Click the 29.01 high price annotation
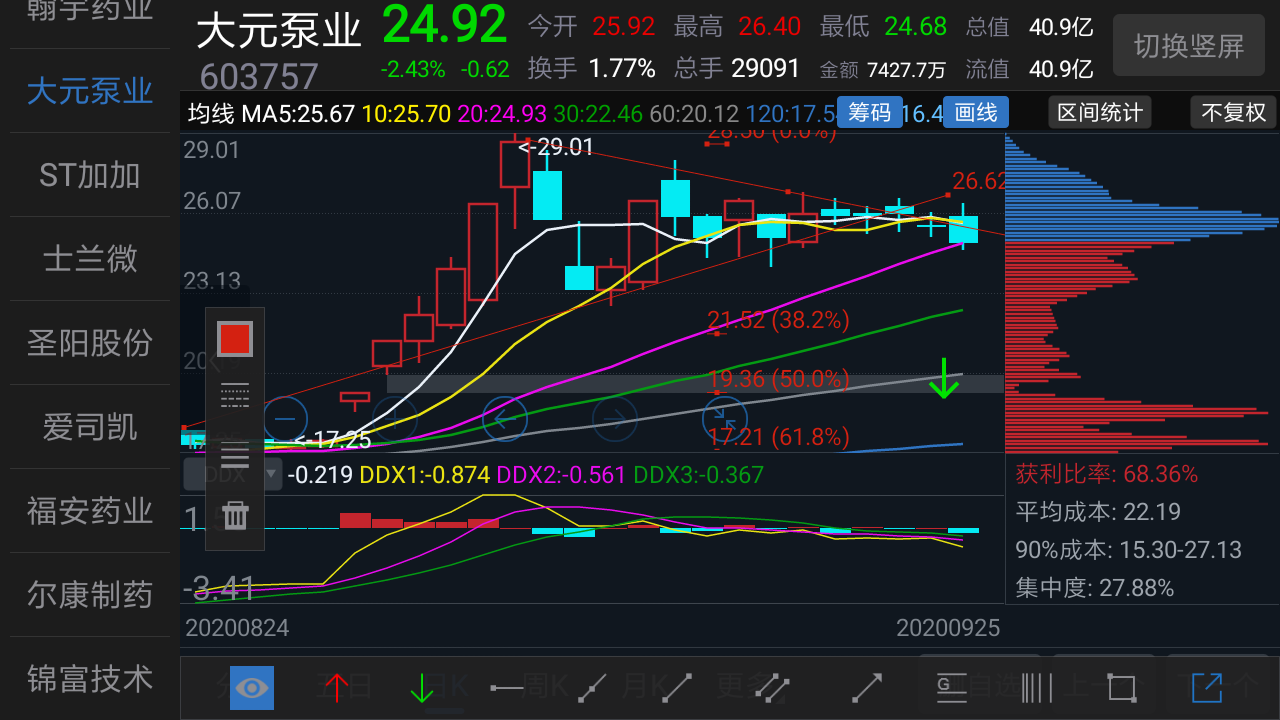 point(556,147)
